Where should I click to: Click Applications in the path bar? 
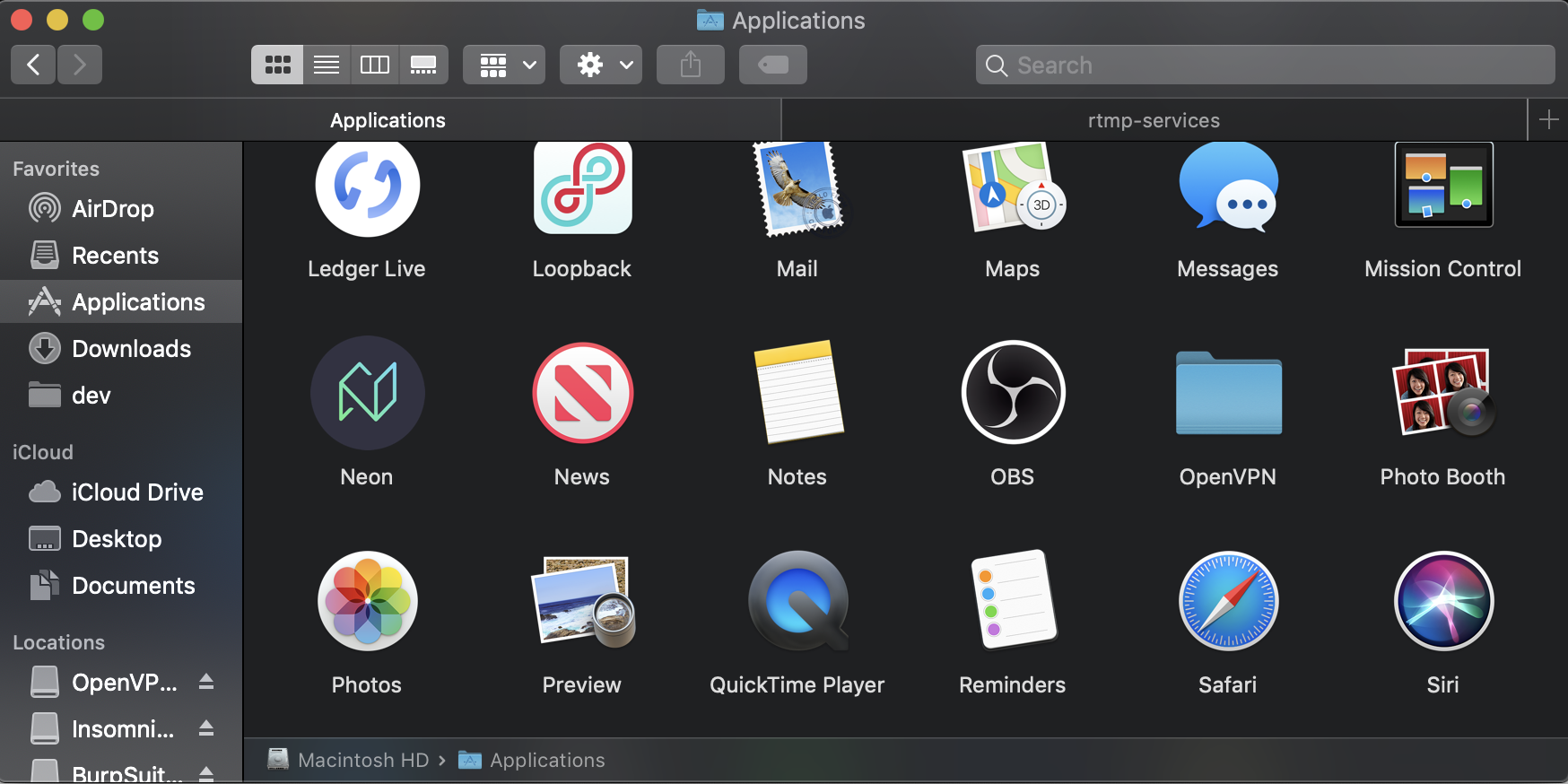[532, 760]
